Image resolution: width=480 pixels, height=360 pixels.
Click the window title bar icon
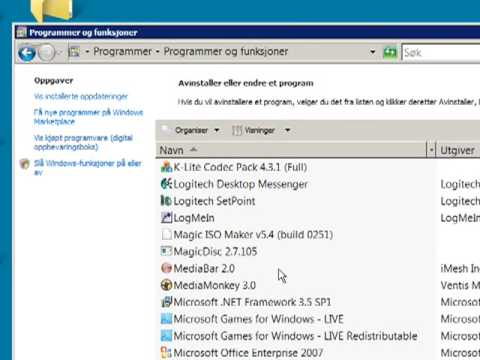tap(22, 32)
